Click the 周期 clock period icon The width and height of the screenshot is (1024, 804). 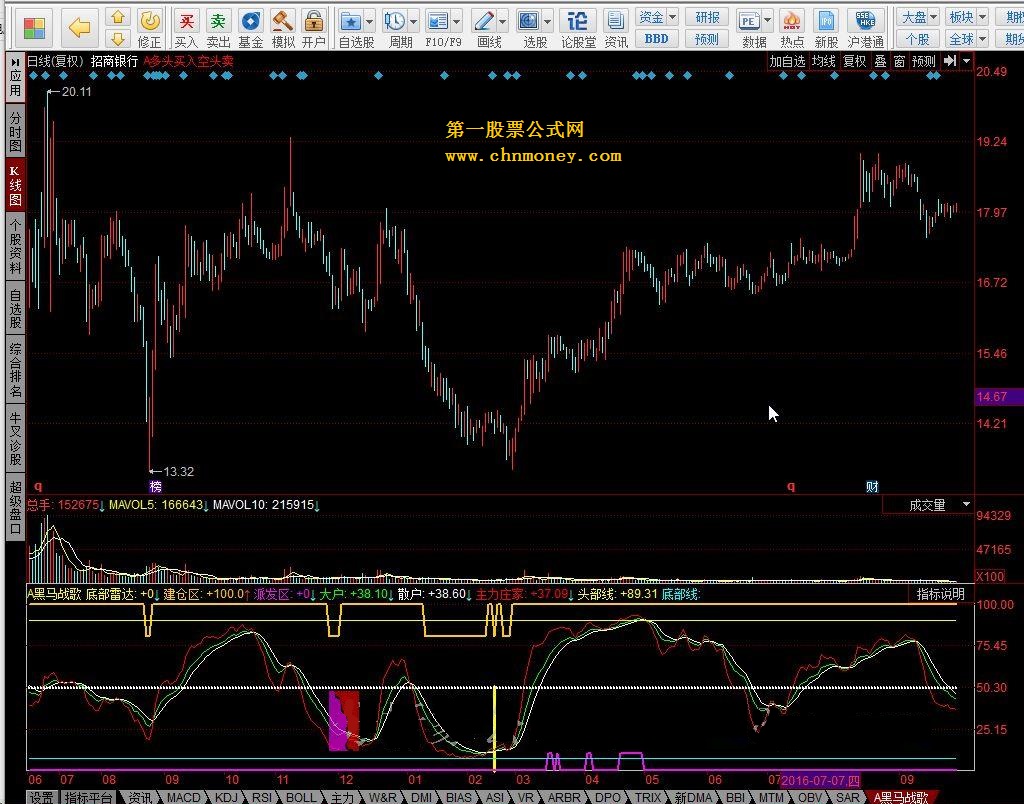(394, 22)
